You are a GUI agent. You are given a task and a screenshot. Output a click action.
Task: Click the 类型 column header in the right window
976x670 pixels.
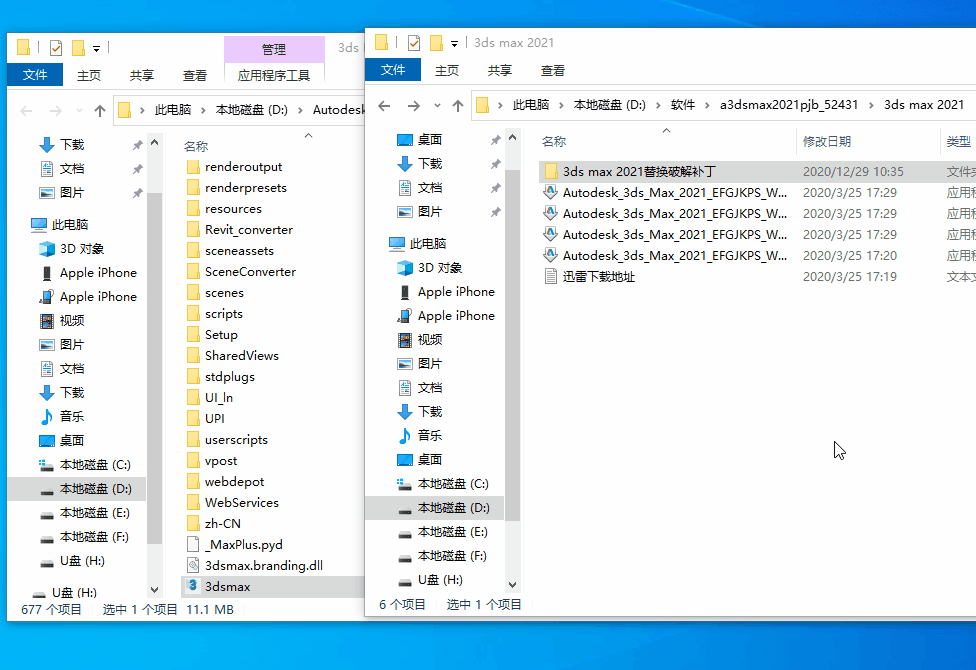[x=958, y=141]
